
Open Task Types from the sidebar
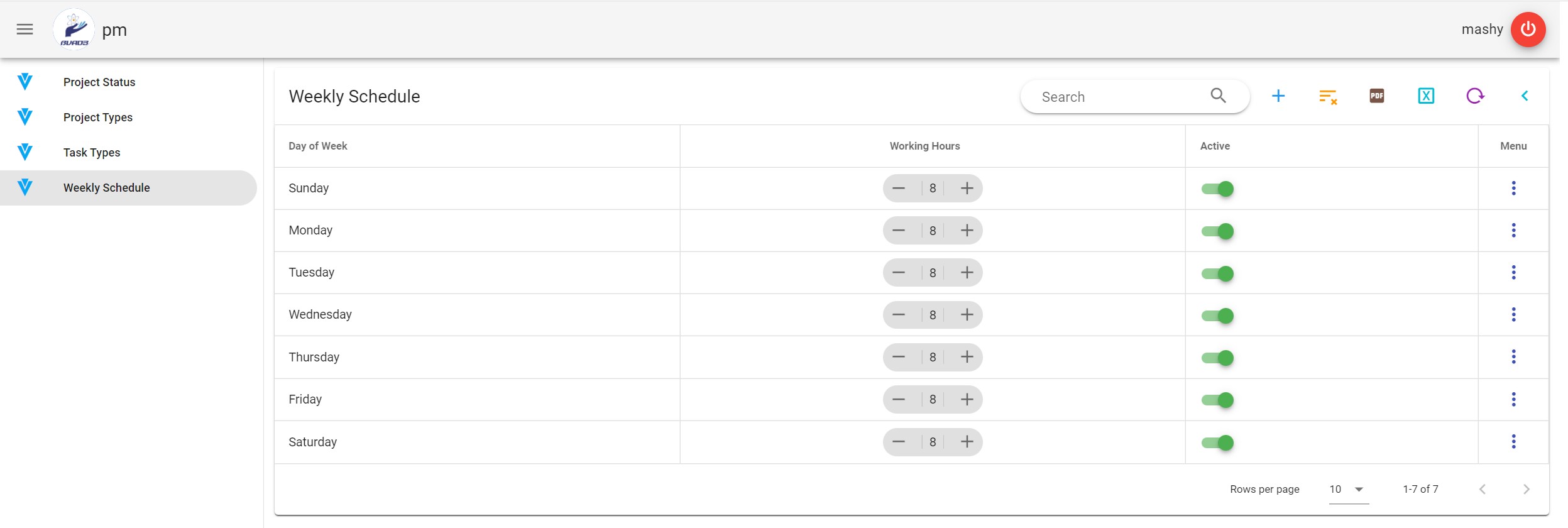click(x=92, y=153)
